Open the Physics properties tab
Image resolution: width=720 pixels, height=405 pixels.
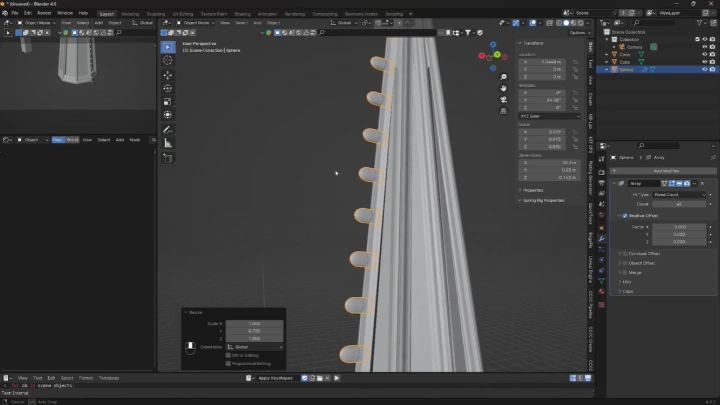602,260
